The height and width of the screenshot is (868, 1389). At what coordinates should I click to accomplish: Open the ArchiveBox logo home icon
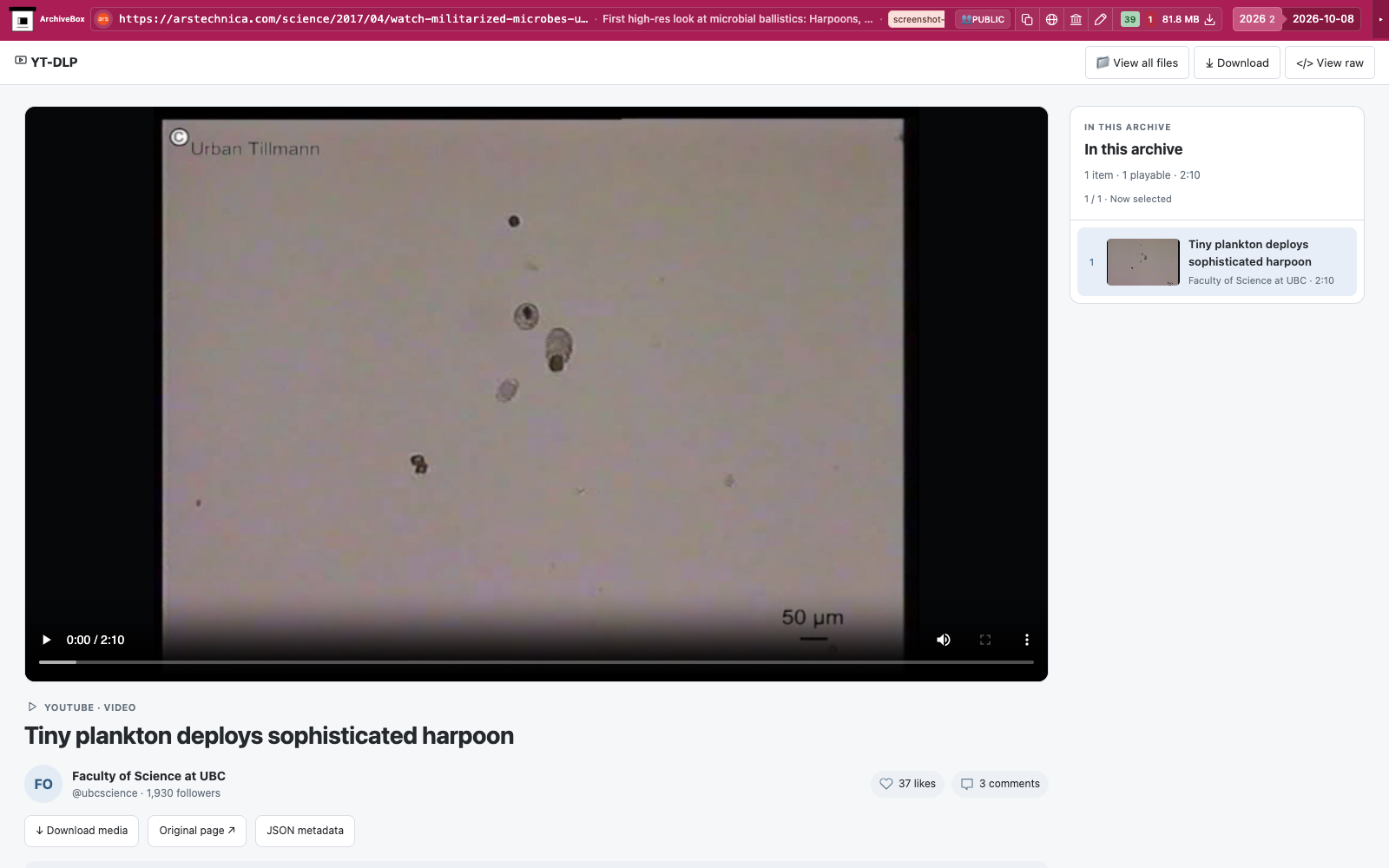pyautogui.click(x=23, y=19)
